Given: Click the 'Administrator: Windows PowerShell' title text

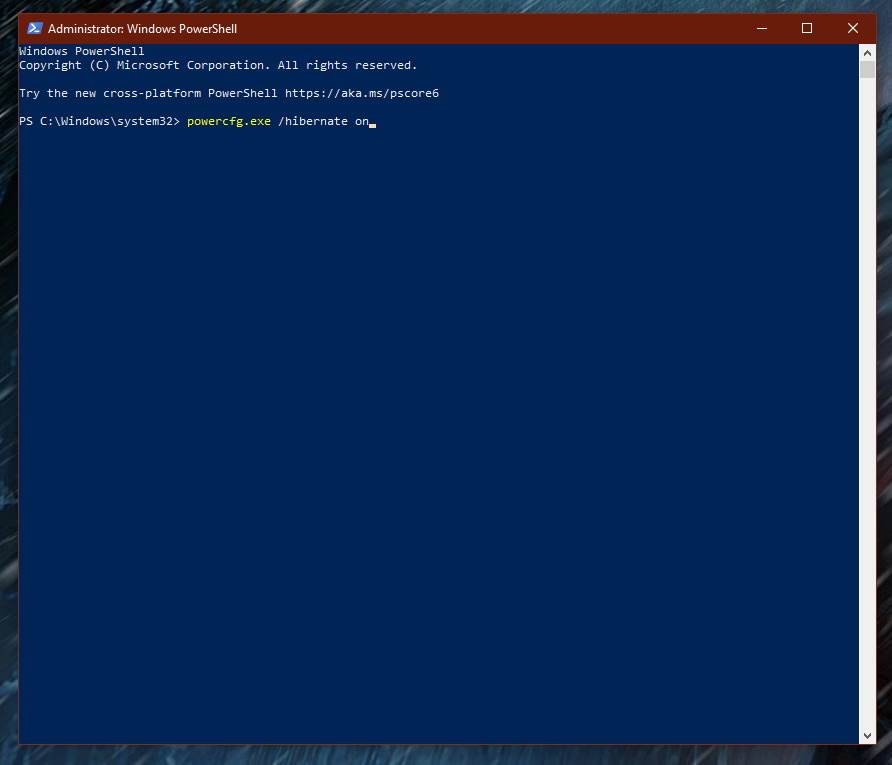Looking at the screenshot, I should (142, 29).
